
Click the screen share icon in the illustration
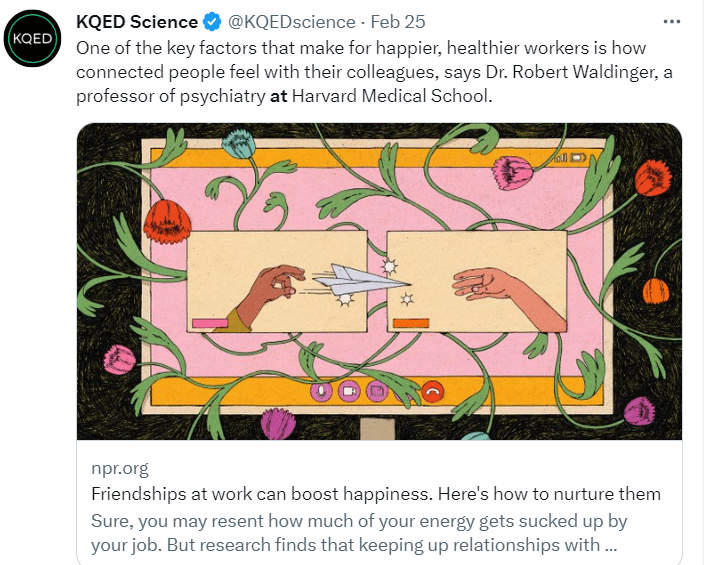pyautogui.click(x=376, y=391)
